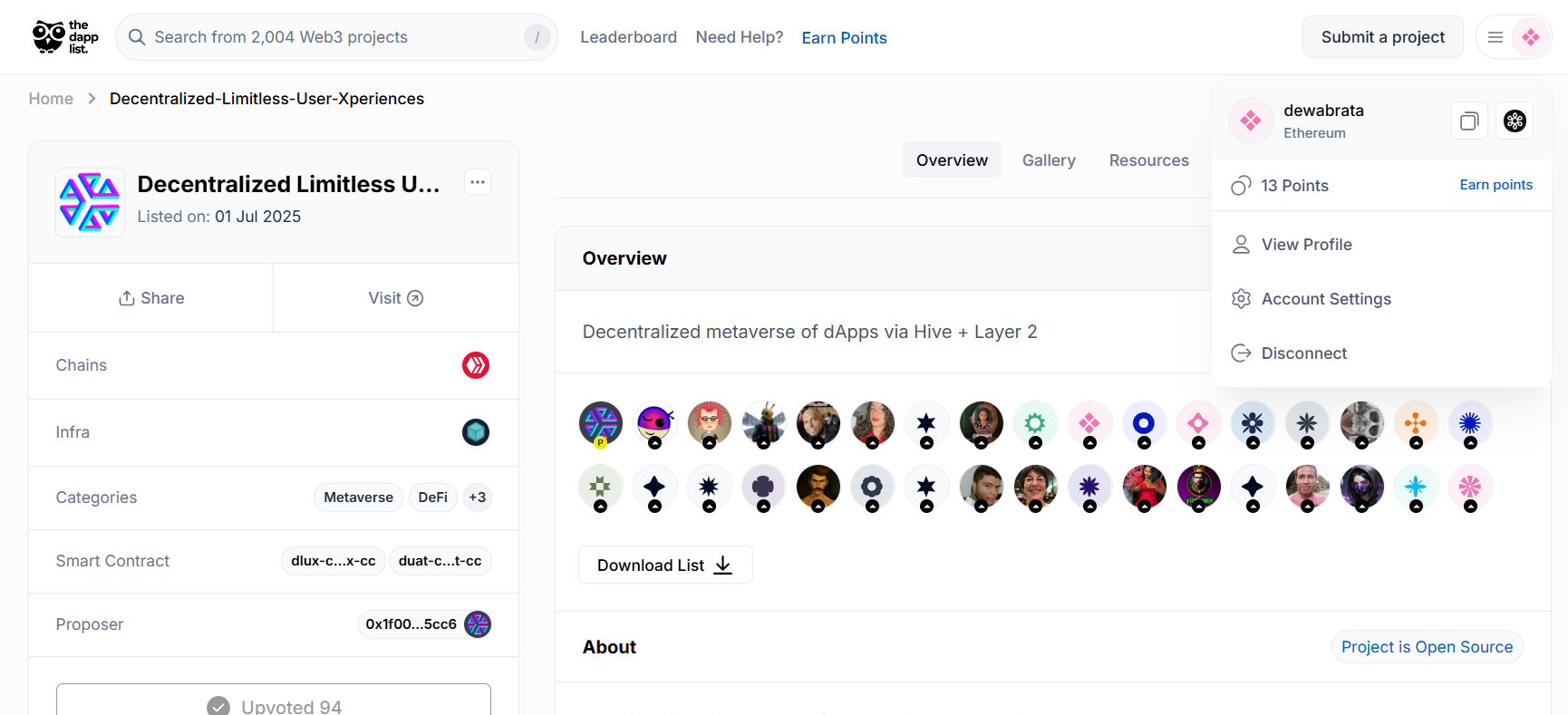1568x715 pixels.
Task: Click the pink avatar in header
Action: [x=1531, y=37]
